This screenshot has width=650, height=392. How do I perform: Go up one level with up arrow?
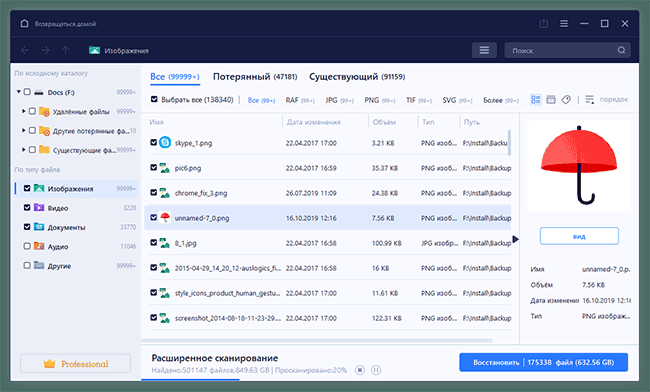point(65,50)
